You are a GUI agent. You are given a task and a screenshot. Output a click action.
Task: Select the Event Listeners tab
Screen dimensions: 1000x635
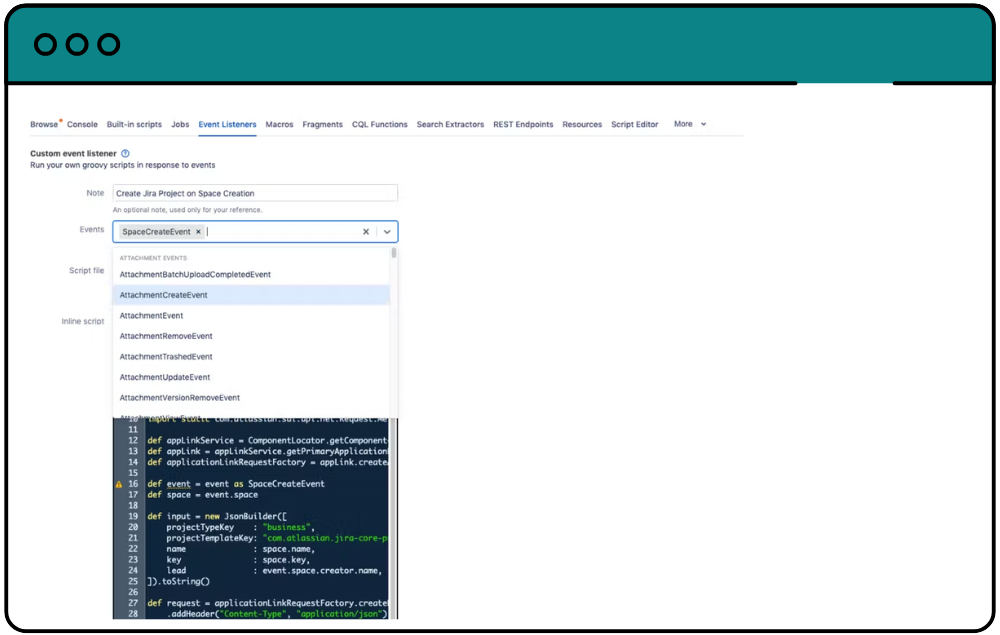[227, 124]
